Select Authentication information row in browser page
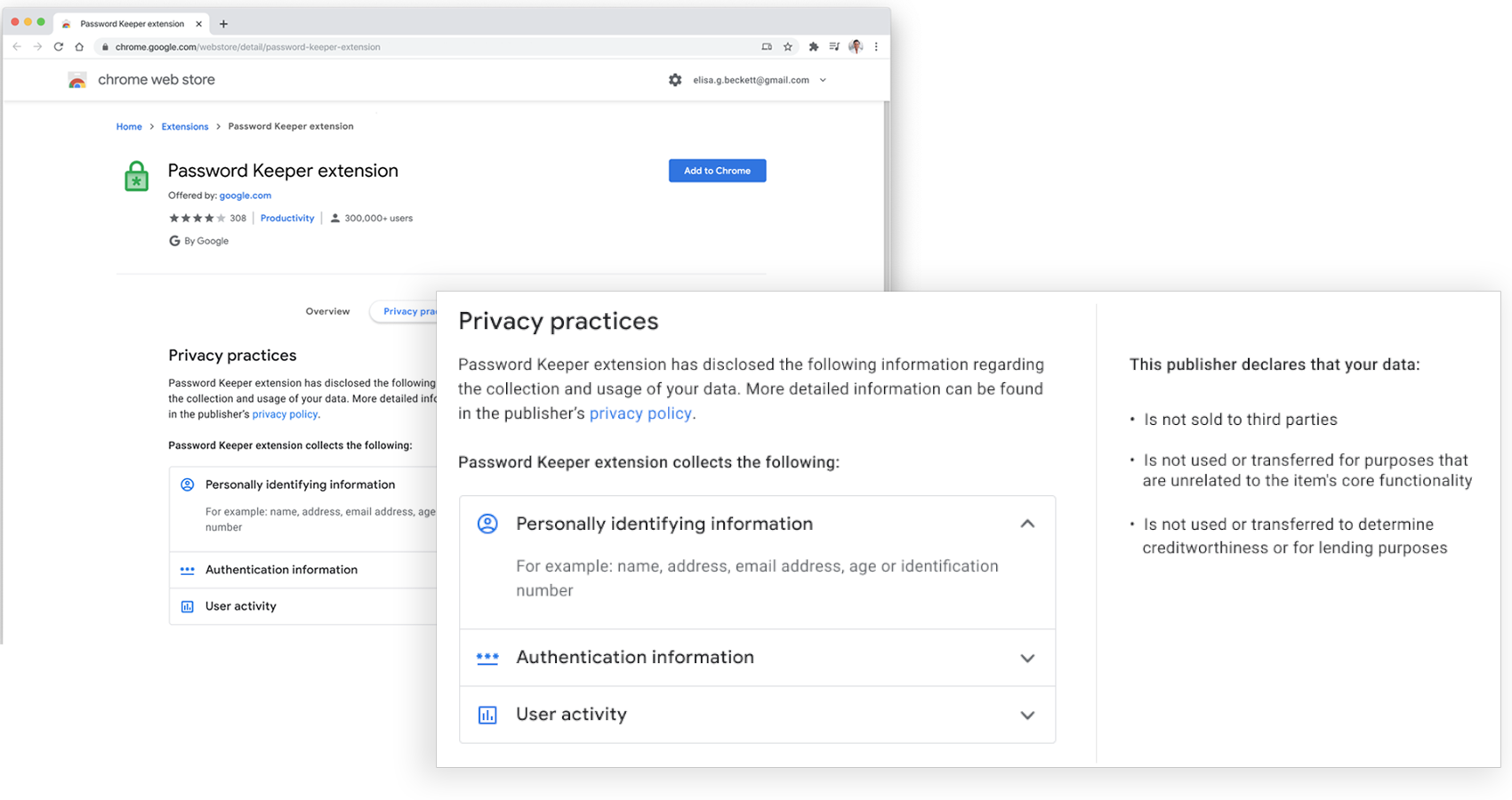Viewport: 1512px width, 800px height. pyautogui.click(x=302, y=570)
